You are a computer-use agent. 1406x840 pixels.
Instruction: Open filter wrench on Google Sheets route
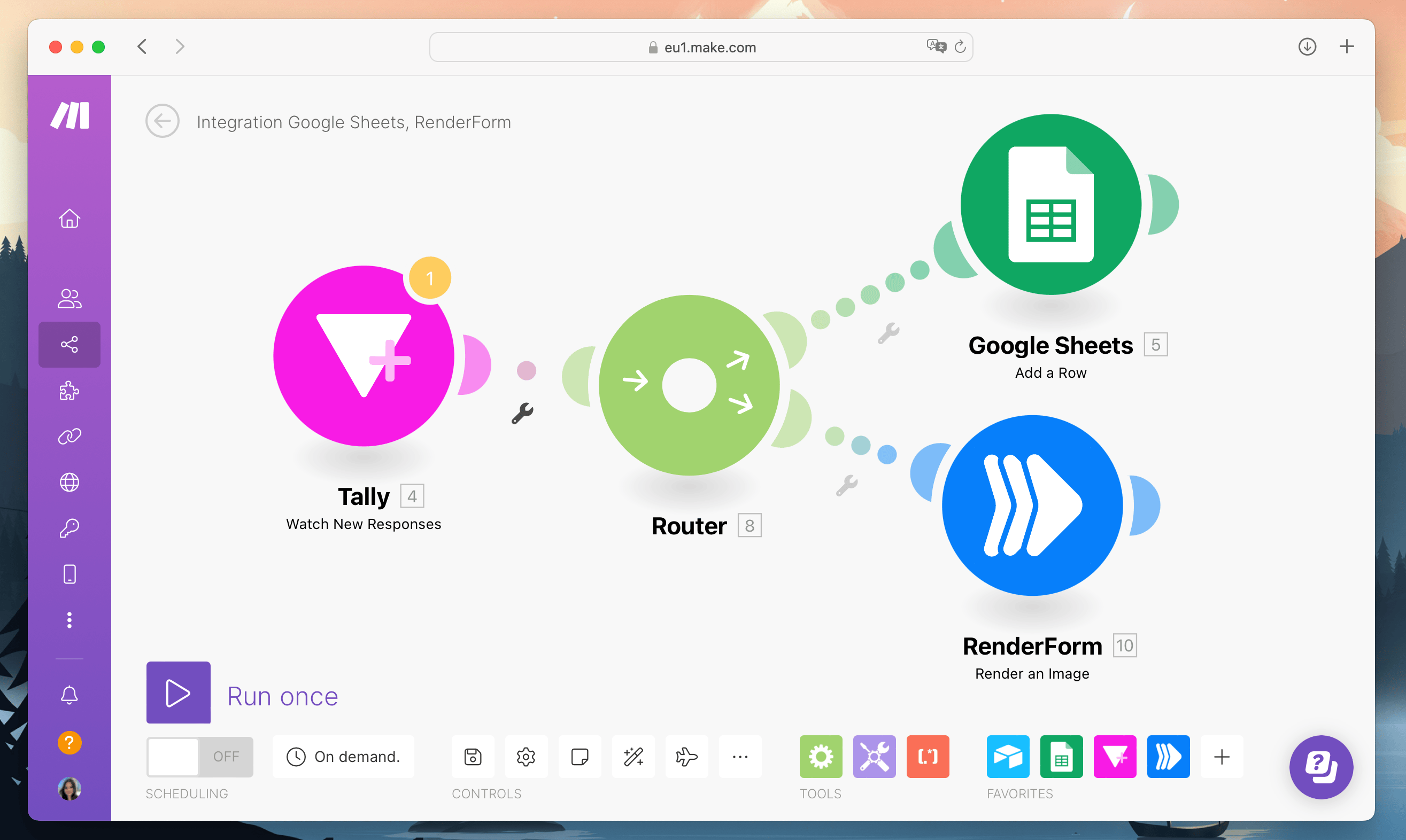[x=889, y=333]
